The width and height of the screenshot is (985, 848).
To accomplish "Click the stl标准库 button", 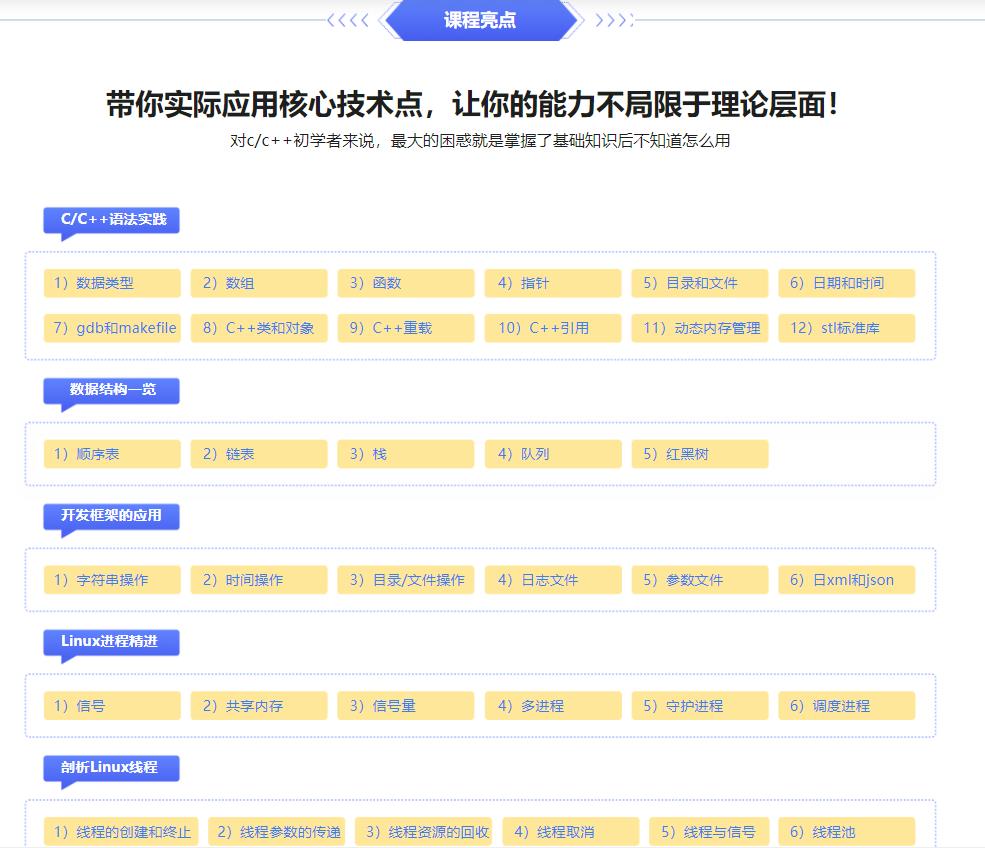I will coord(846,327).
